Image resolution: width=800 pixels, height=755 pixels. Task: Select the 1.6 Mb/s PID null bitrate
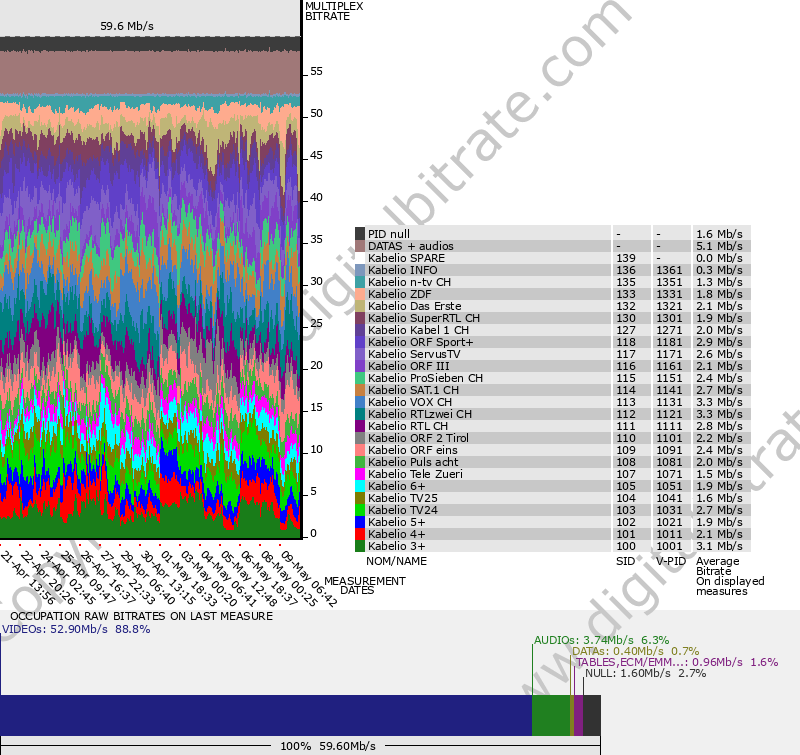(x=719, y=234)
